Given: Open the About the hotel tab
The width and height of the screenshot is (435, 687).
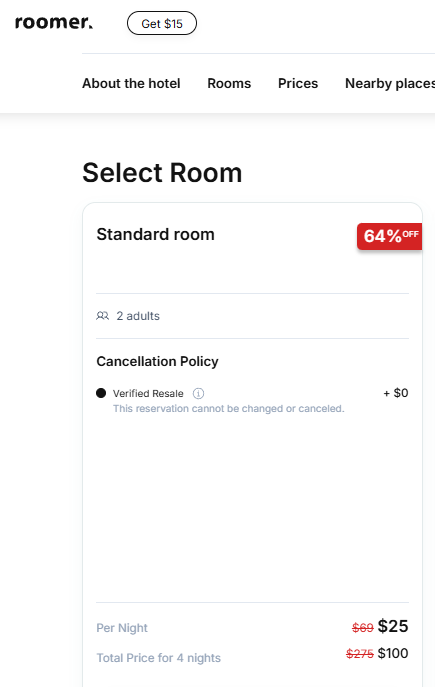Looking at the screenshot, I should (x=131, y=83).
